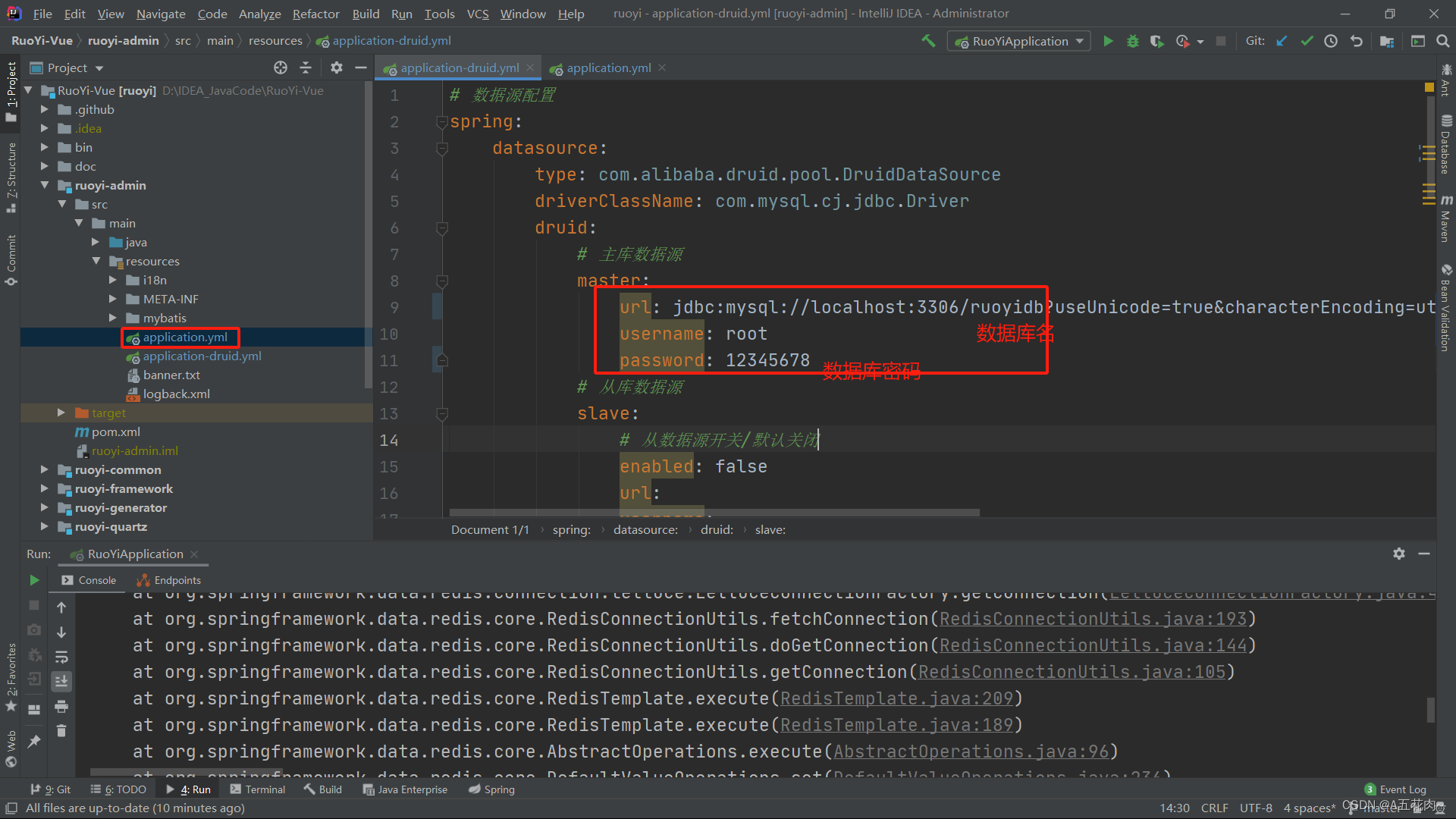
Task: Commit changes with the green checkmark icon
Action: (1307, 41)
